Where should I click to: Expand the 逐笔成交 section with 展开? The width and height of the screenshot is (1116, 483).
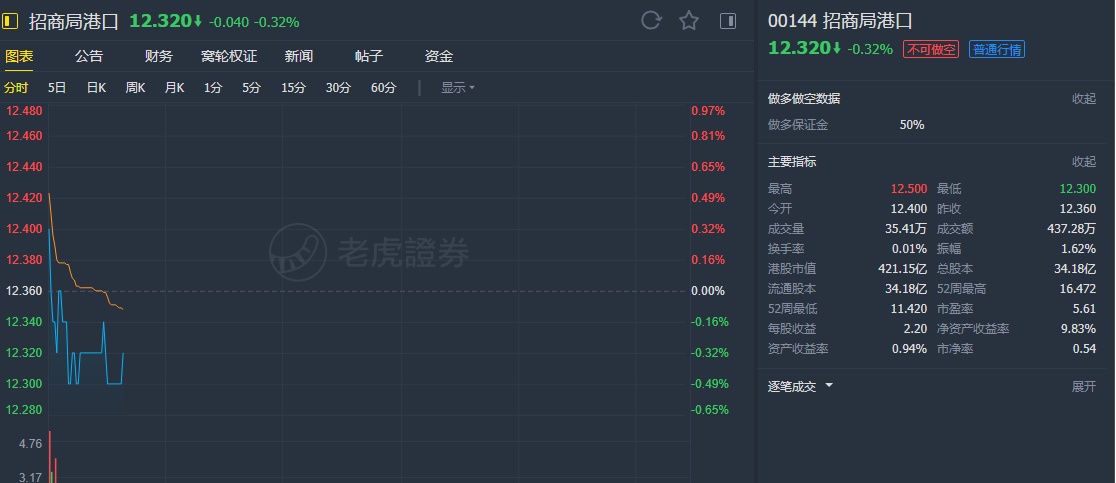coord(1084,386)
